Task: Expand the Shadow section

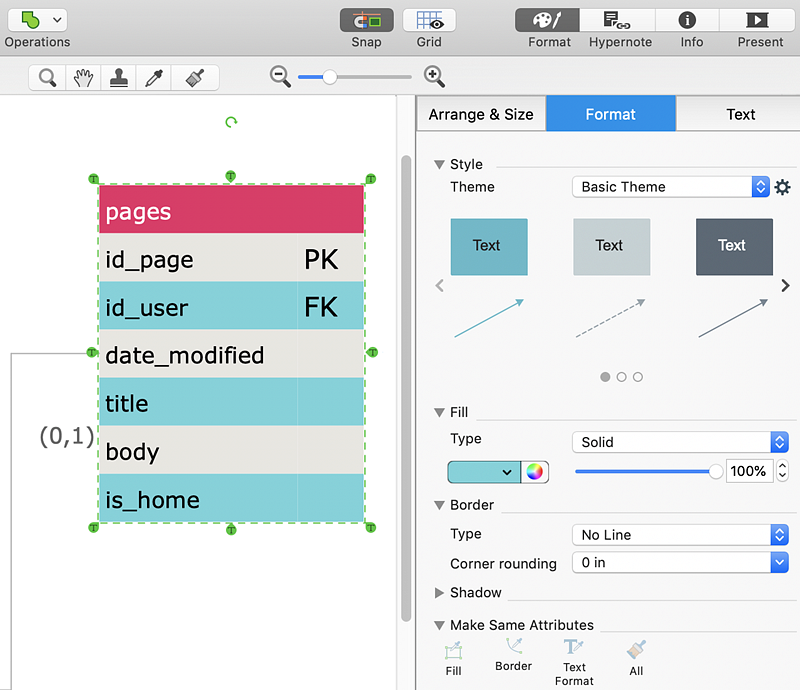Action: click(x=439, y=593)
